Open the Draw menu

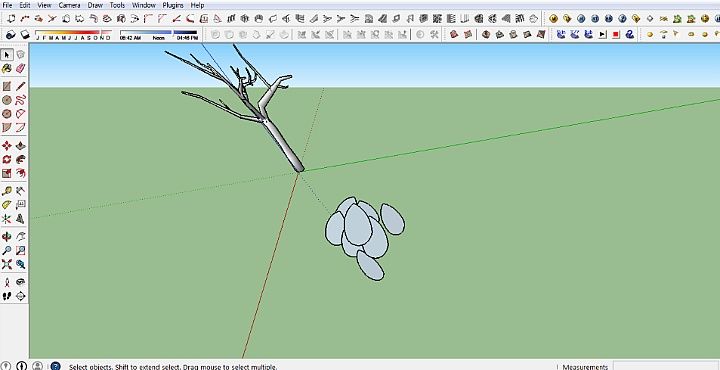(95, 5)
